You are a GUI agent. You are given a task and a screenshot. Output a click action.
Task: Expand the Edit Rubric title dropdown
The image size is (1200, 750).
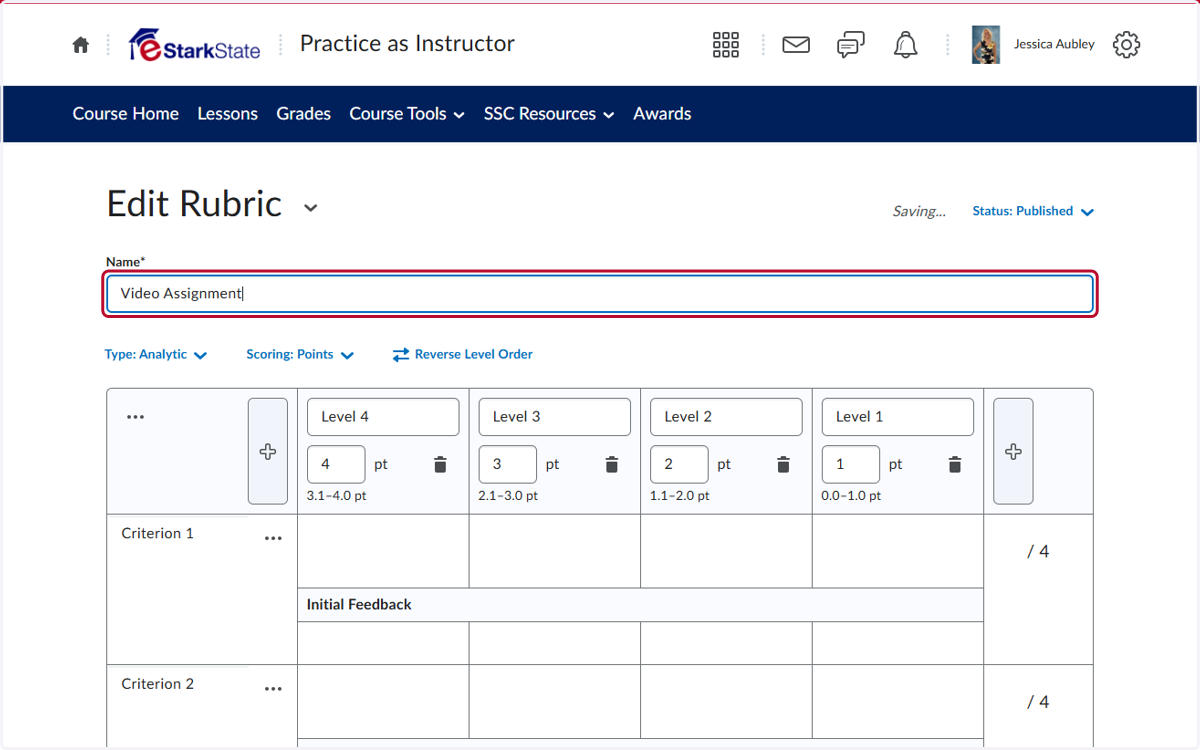click(x=311, y=208)
